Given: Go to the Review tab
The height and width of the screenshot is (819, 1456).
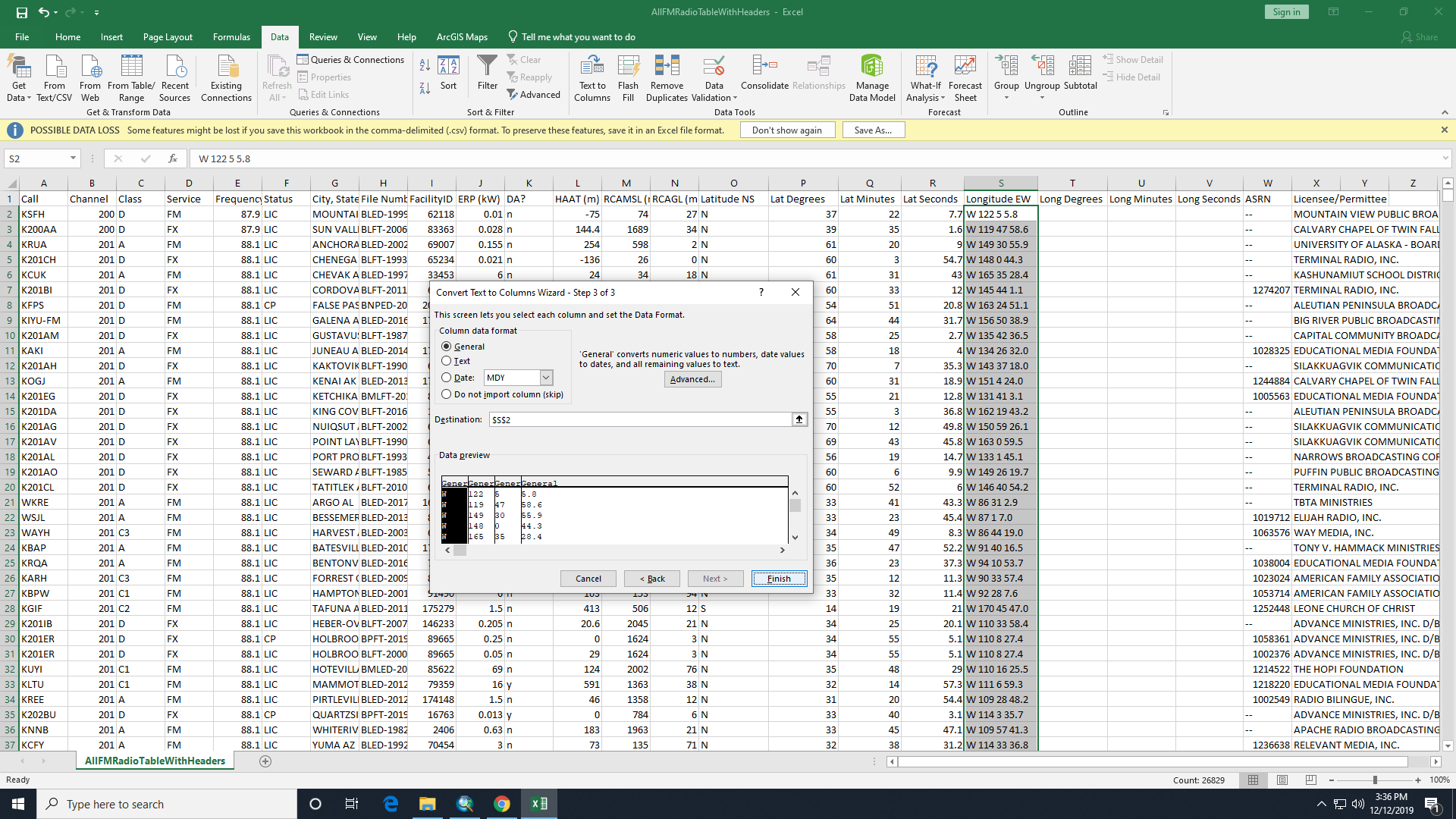Looking at the screenshot, I should click(x=323, y=37).
